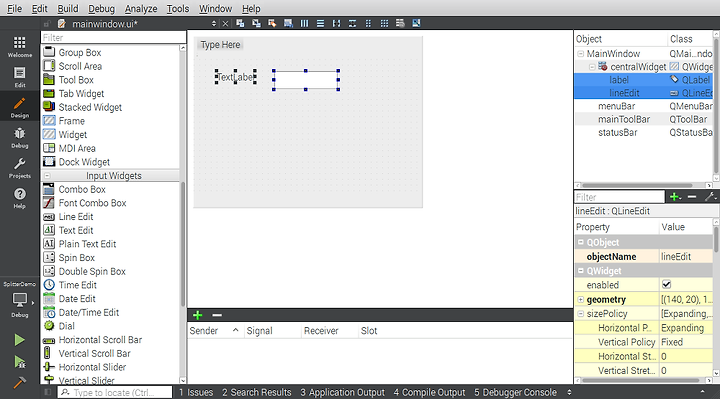Click Horizontal Policy value Expanding
The image size is (720, 399).
click(x=686, y=328)
